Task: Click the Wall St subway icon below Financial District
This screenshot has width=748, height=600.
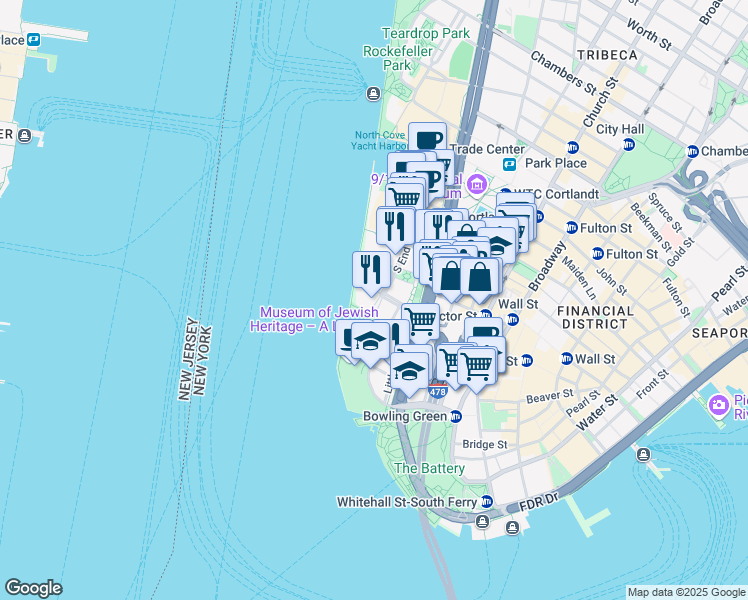Action: (566, 359)
